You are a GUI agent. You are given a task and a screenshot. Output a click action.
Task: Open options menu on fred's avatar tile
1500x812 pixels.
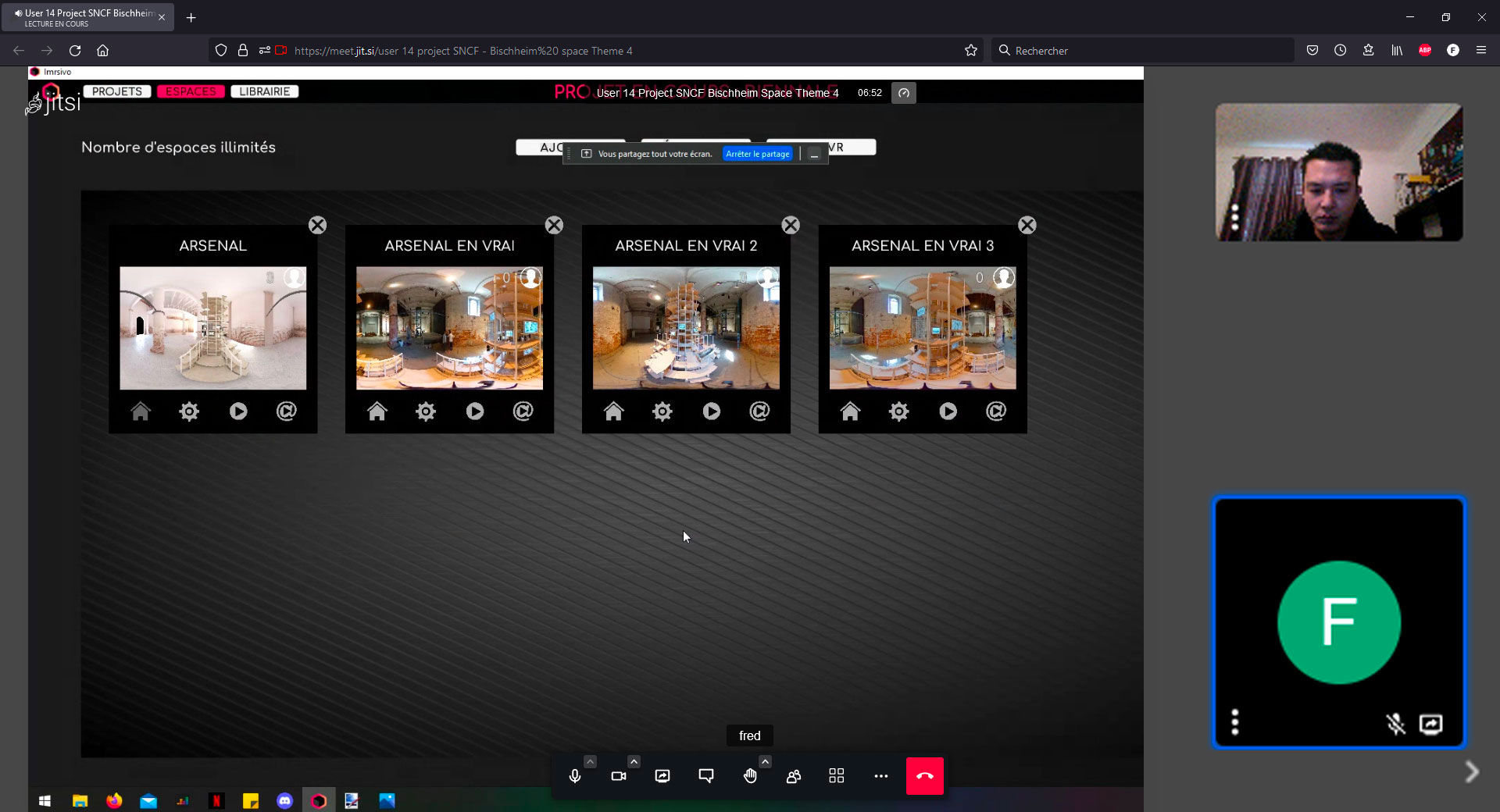(x=1235, y=722)
